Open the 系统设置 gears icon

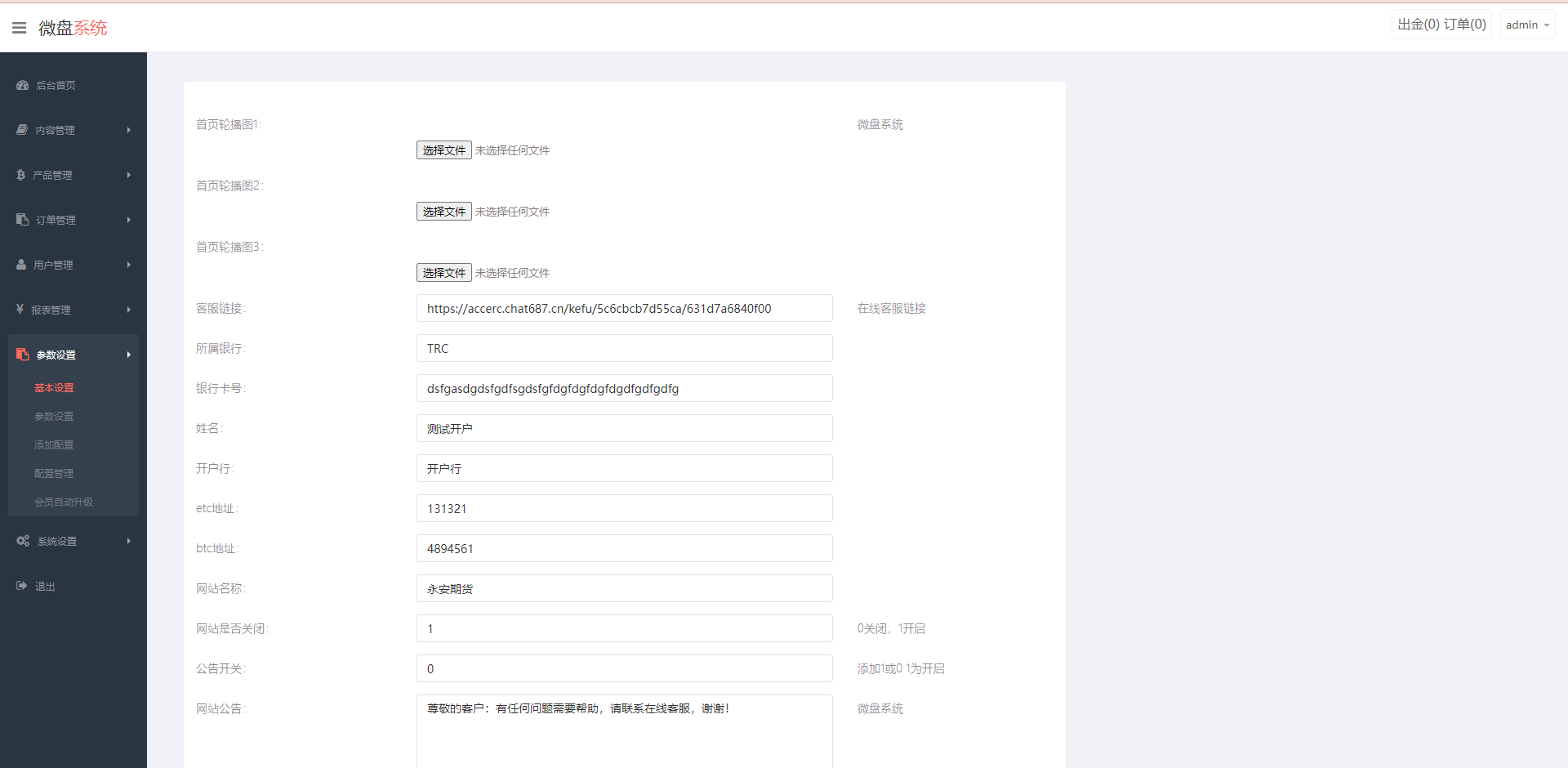pyautogui.click(x=22, y=540)
